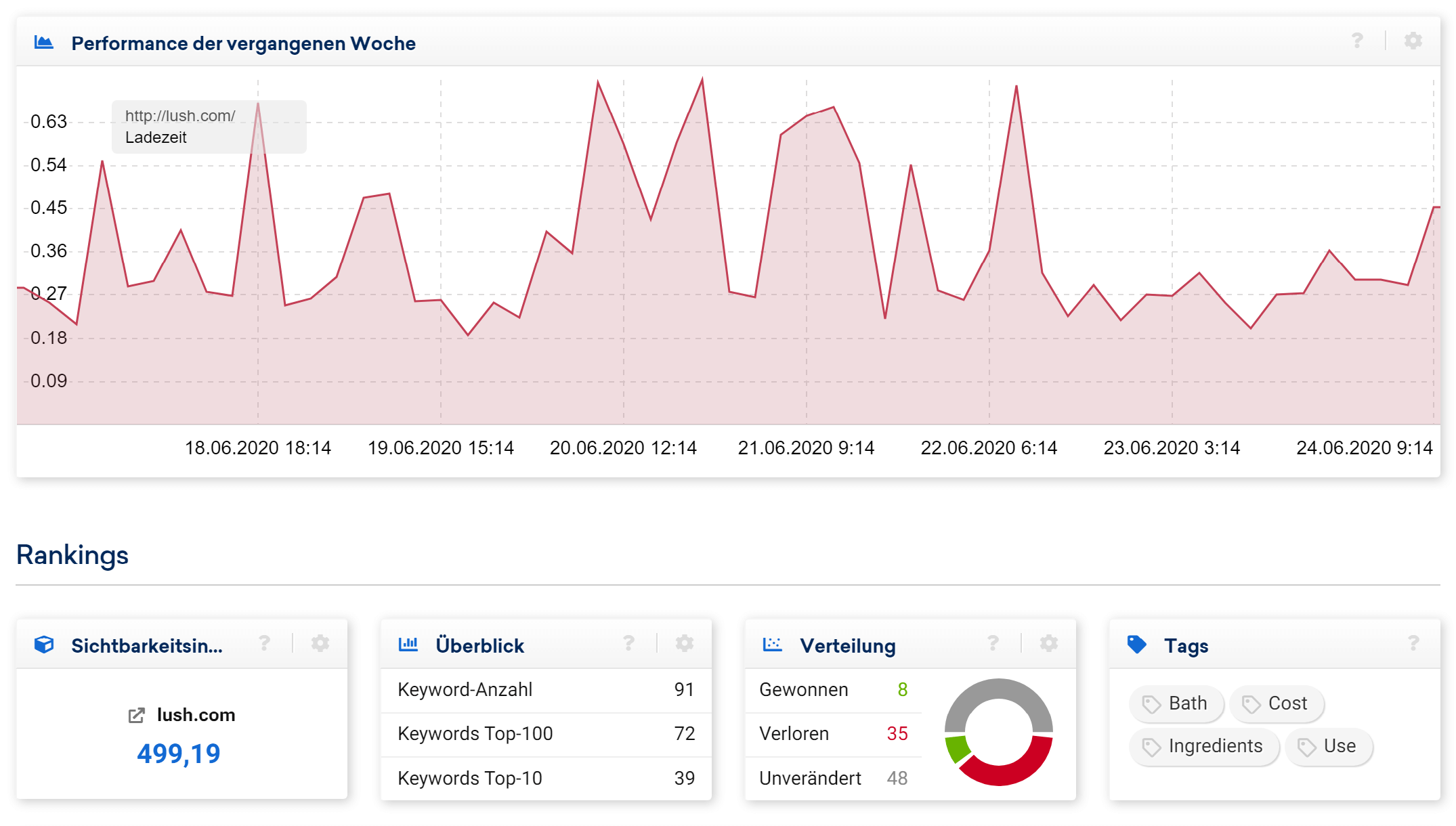Click visibility value 499,19
Image resolution: width=1456 pixels, height=826 pixels.
179,754
